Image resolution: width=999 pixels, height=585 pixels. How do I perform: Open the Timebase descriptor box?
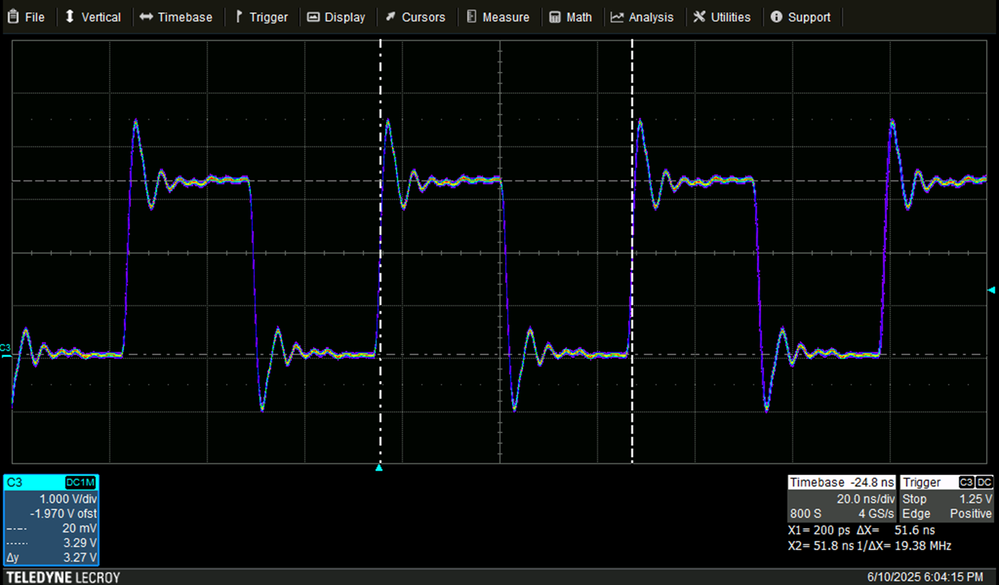point(842,498)
